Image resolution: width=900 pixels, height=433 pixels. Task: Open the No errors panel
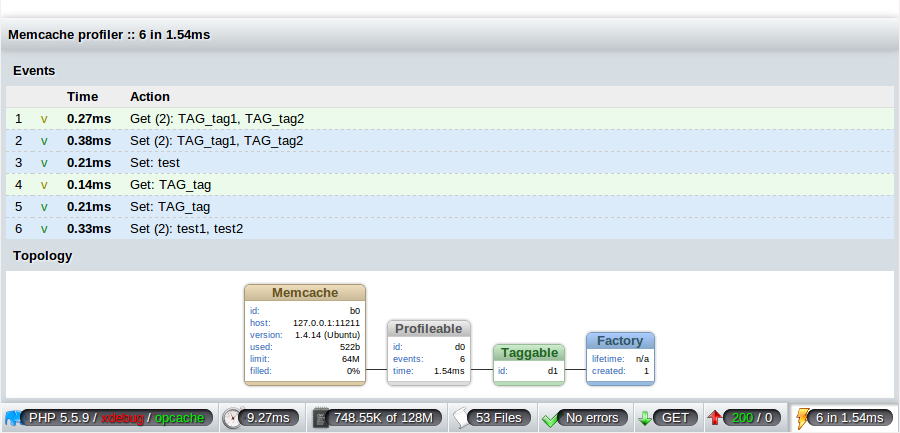point(592,417)
